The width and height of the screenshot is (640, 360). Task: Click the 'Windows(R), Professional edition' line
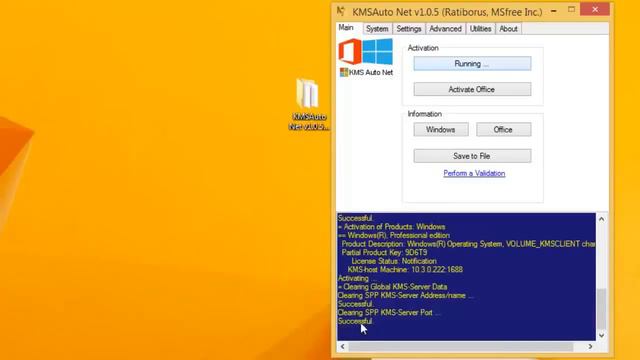394,236
